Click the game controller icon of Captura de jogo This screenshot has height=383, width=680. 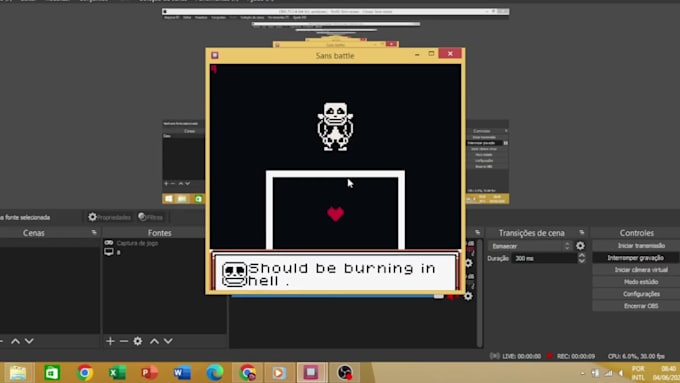pos(108,243)
